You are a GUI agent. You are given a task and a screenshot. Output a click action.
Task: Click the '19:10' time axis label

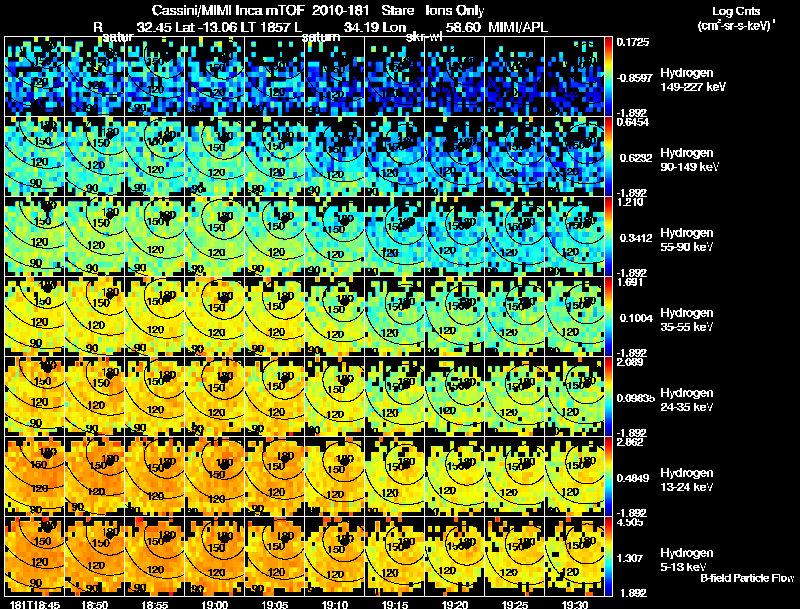(335, 604)
